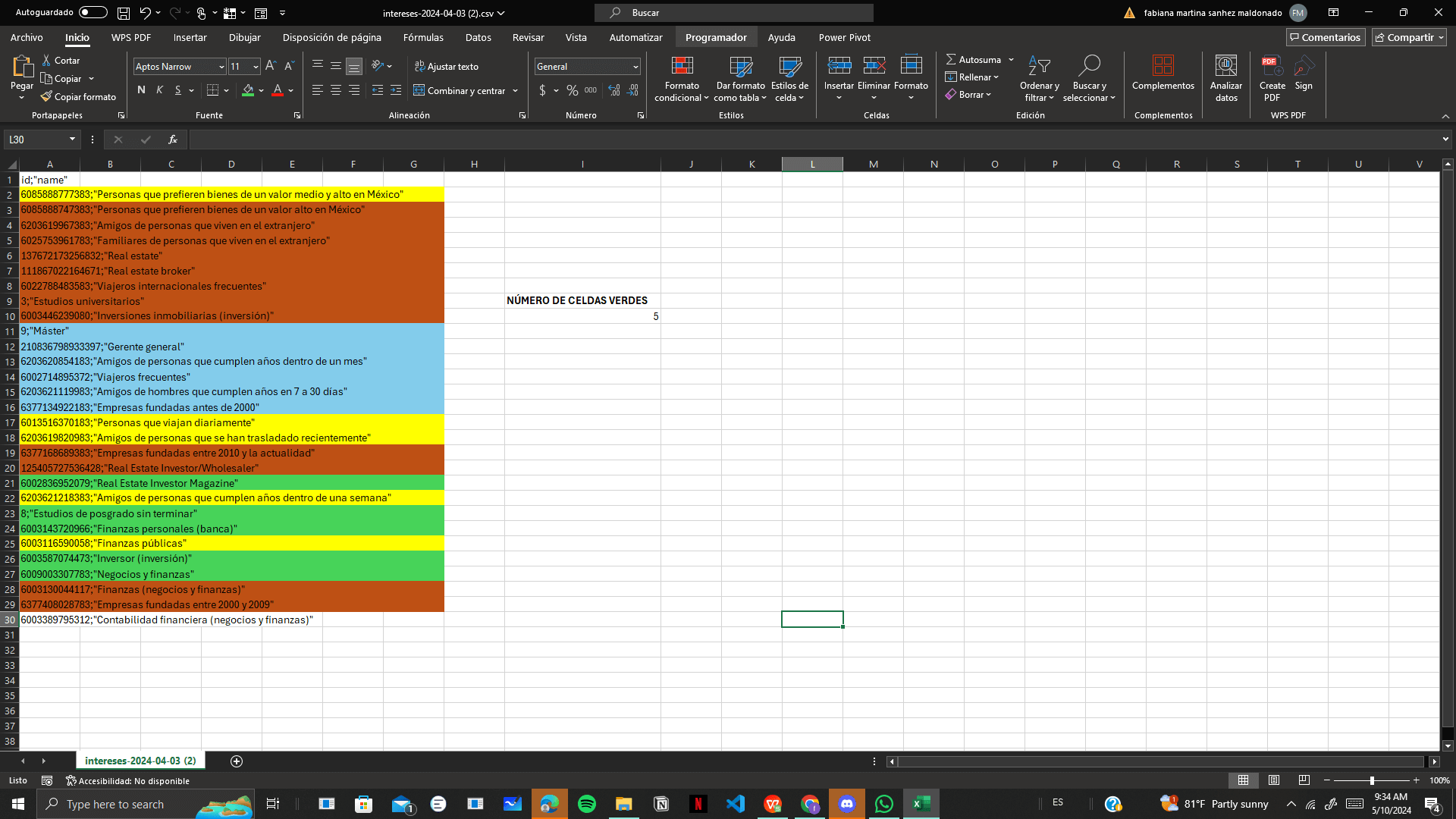Viewport: 1456px width, 819px height.
Task: Expand the General number format dropdown
Action: pos(635,67)
